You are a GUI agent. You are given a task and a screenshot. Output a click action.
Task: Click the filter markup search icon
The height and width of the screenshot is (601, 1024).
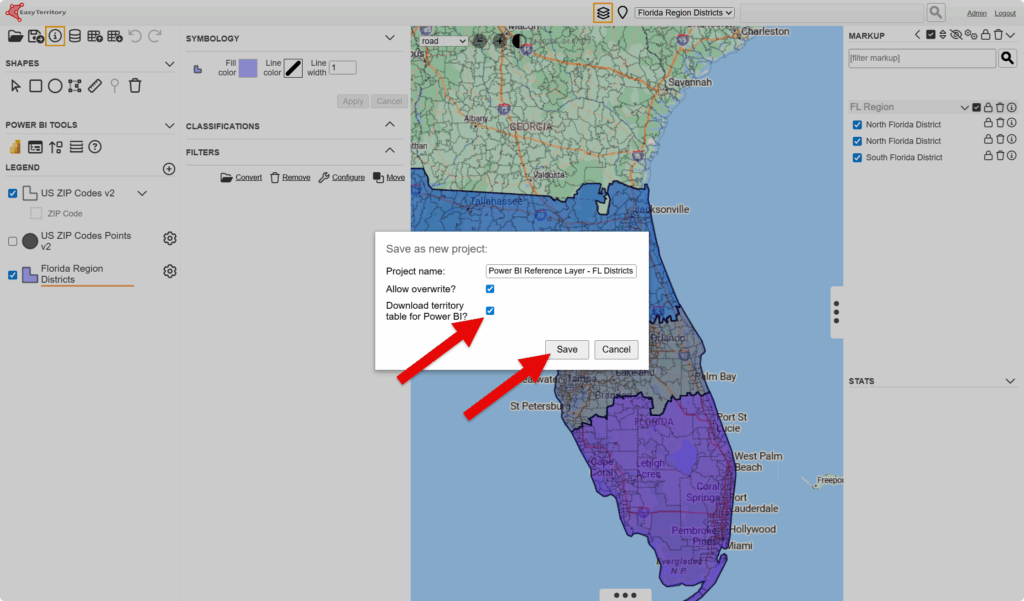[x=1008, y=58]
